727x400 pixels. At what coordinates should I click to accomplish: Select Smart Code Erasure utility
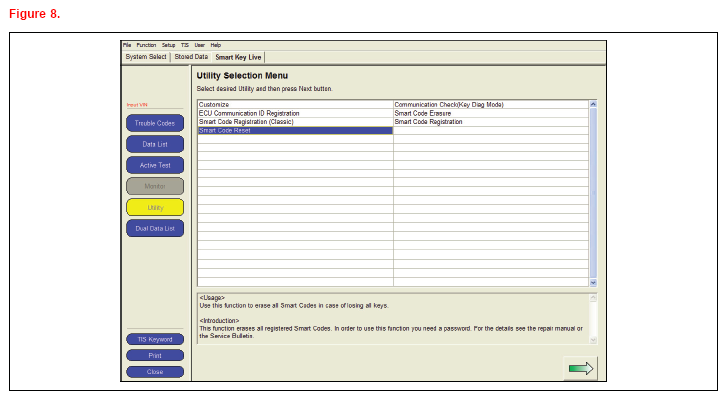[423, 113]
